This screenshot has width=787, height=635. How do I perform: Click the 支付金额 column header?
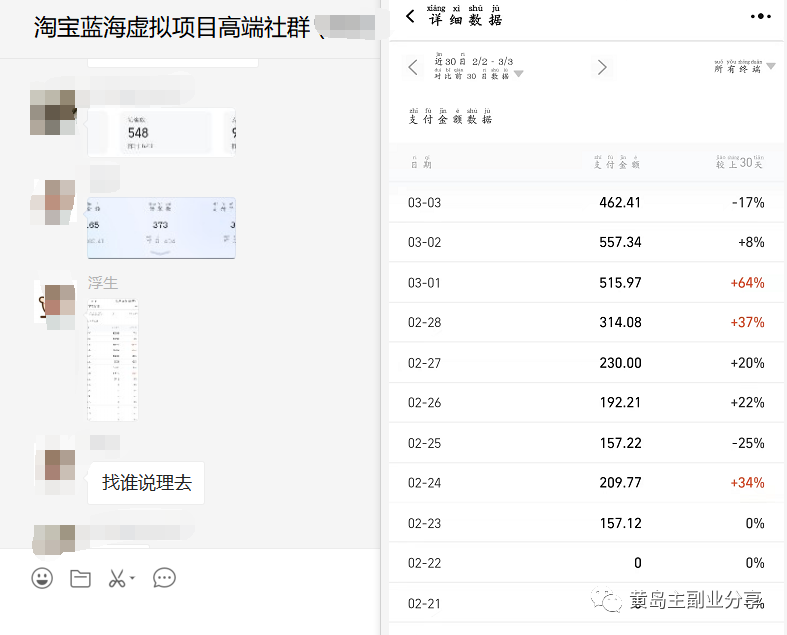(x=616, y=162)
